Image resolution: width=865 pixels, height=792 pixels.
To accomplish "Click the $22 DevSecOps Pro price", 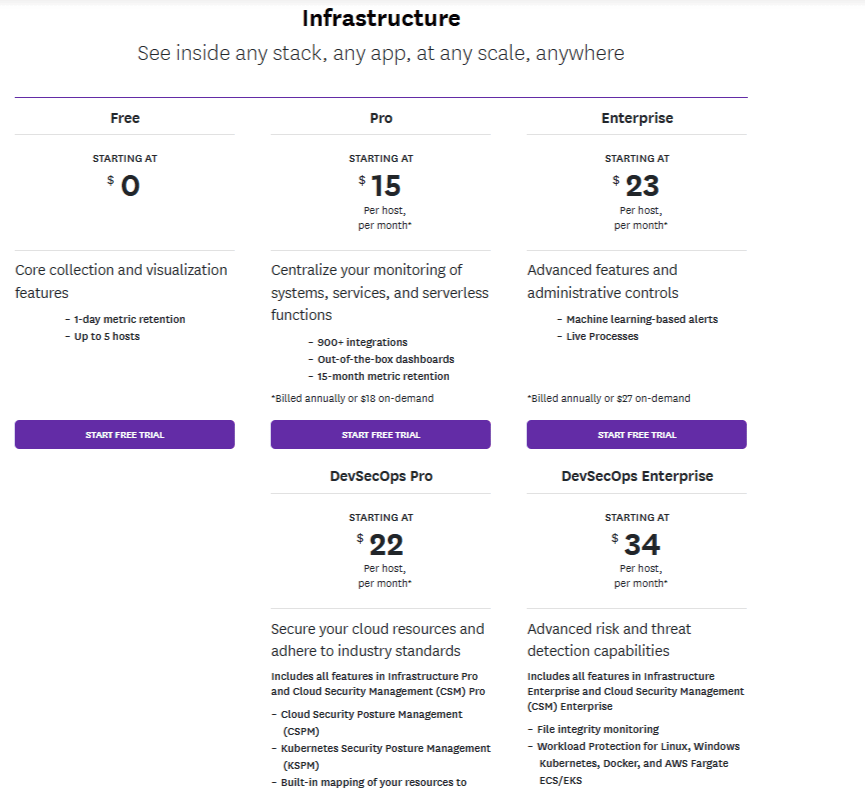I will coord(385,545).
